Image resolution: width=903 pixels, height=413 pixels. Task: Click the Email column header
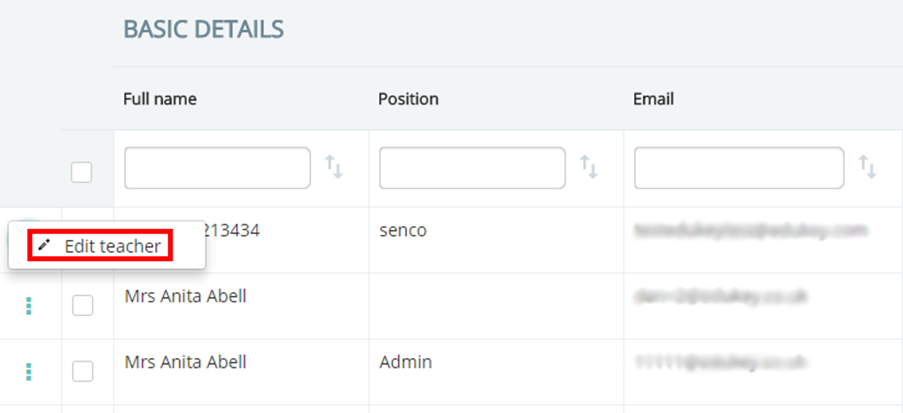click(x=653, y=99)
